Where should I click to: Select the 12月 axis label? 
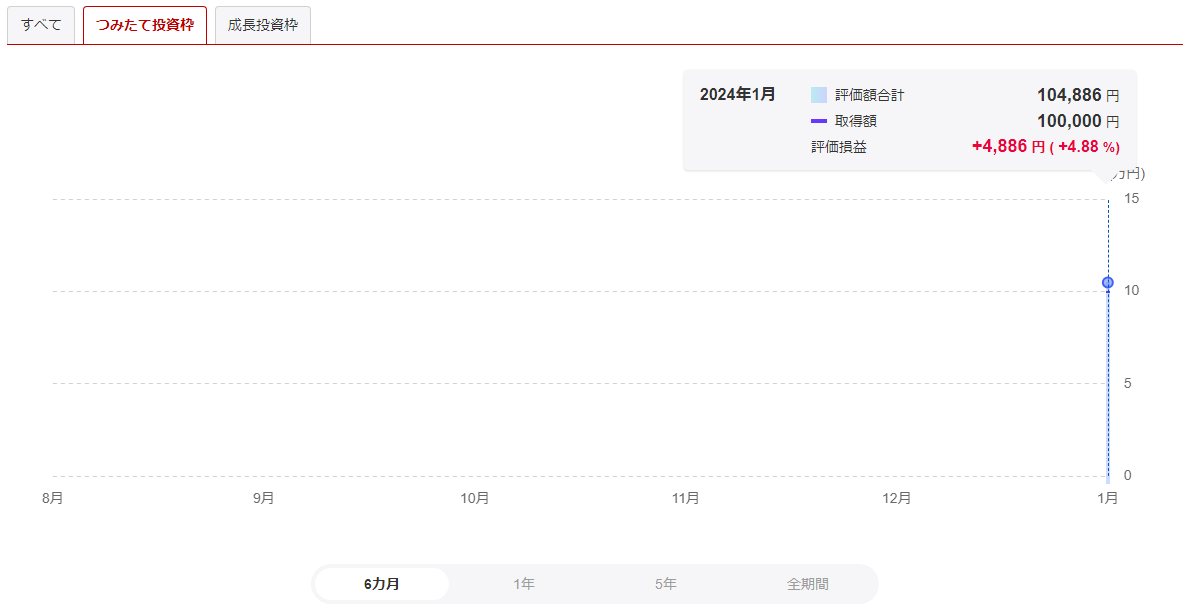click(x=897, y=498)
